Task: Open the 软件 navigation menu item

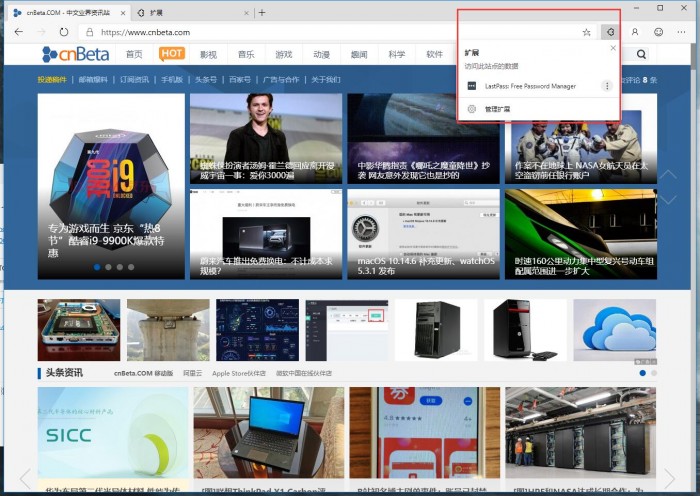Action: point(434,54)
